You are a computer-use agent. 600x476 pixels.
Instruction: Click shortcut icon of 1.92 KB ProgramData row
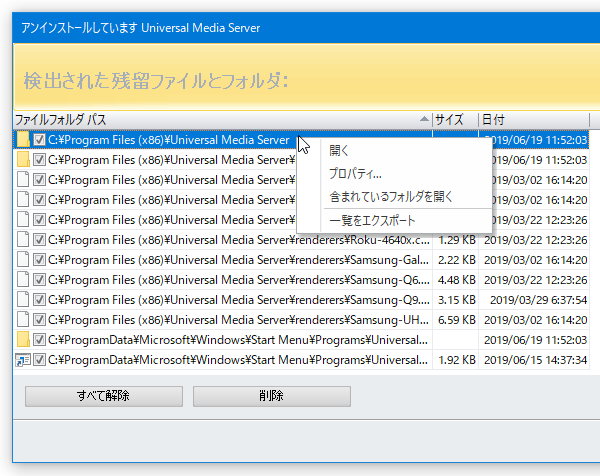[x=23, y=360]
